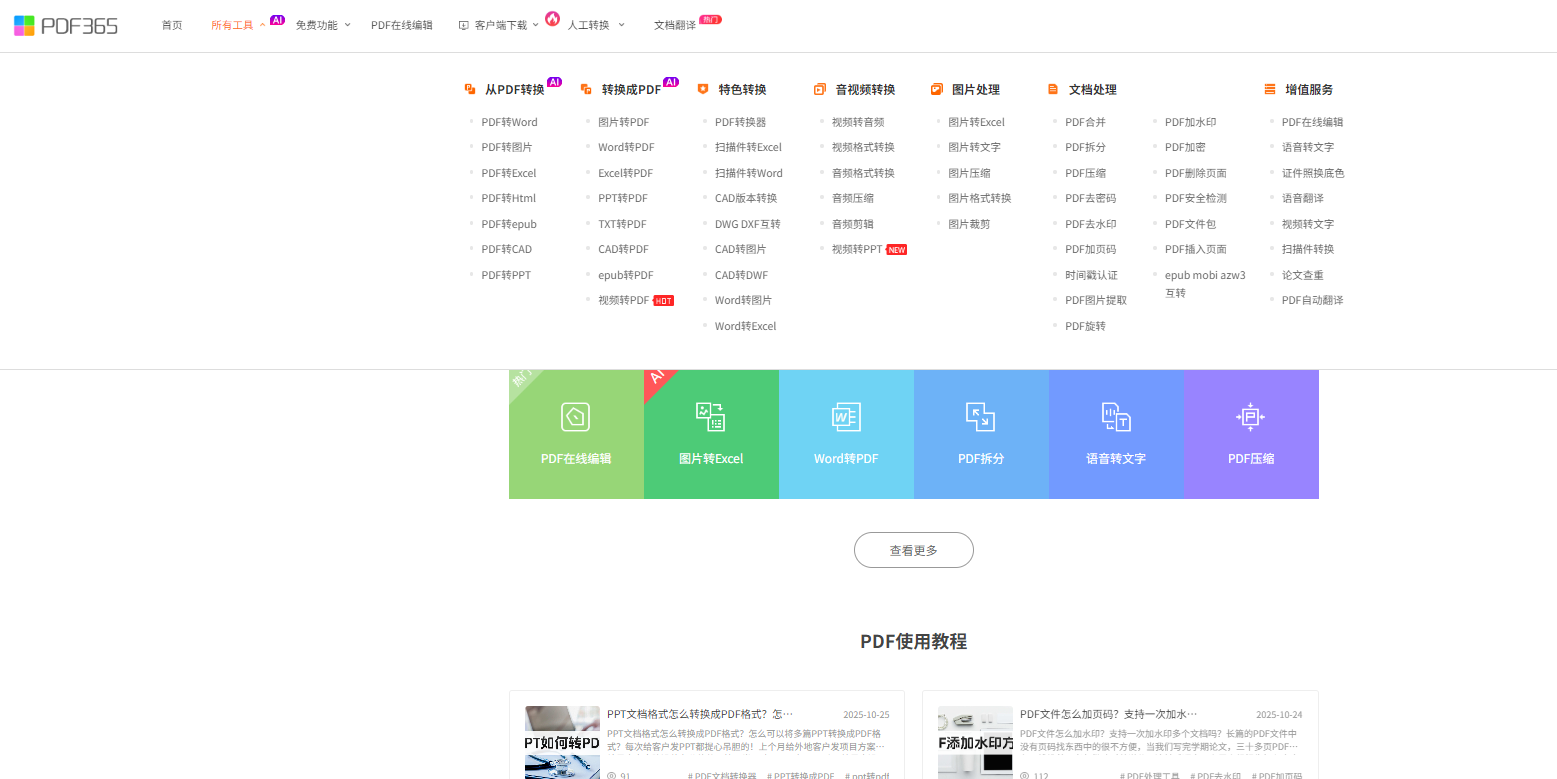Screen dimensions: 1557x779
Task: Click the 查看更多 button
Action: [913, 550]
